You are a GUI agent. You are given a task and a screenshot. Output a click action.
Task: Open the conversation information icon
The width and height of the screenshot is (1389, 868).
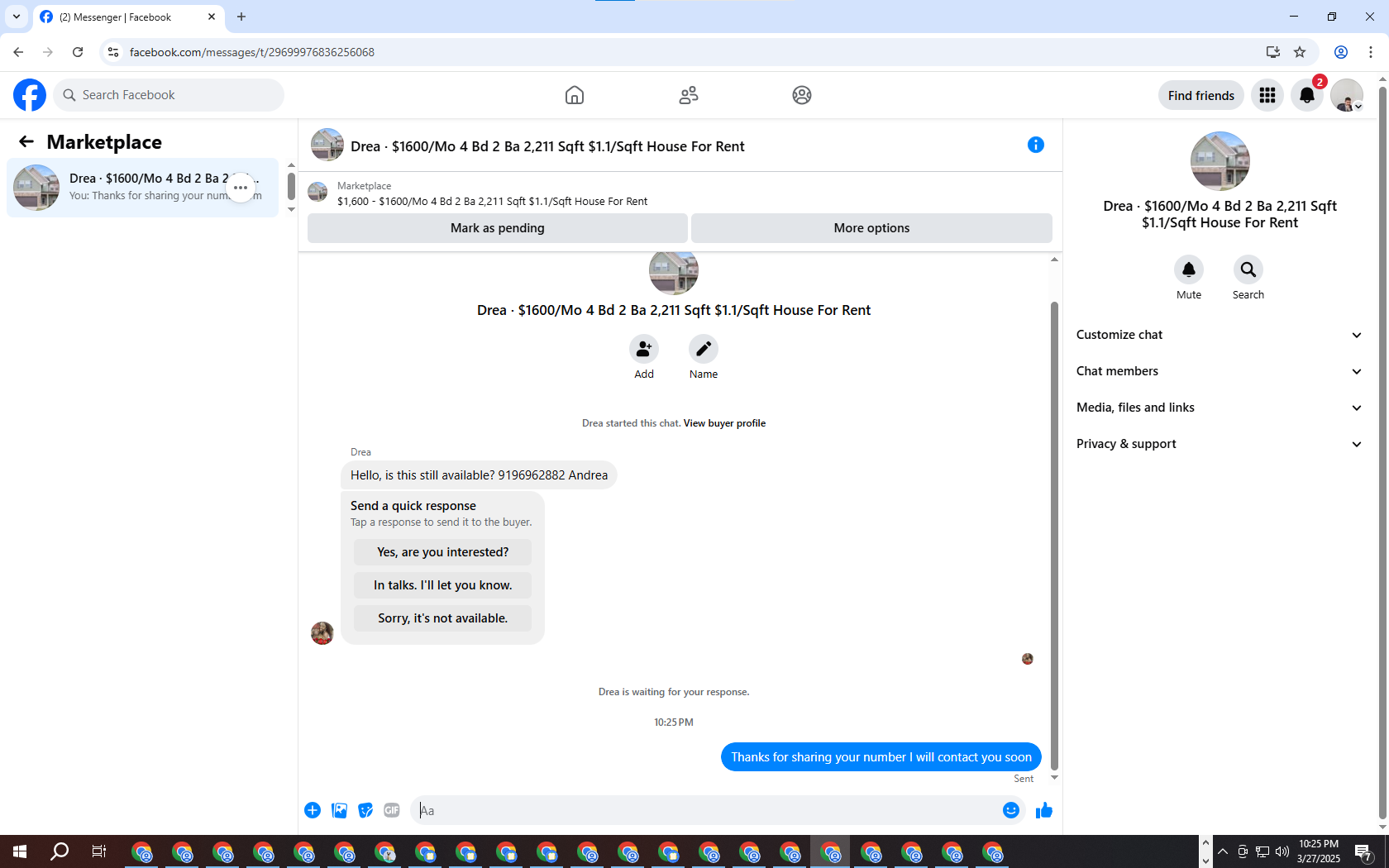(x=1036, y=145)
